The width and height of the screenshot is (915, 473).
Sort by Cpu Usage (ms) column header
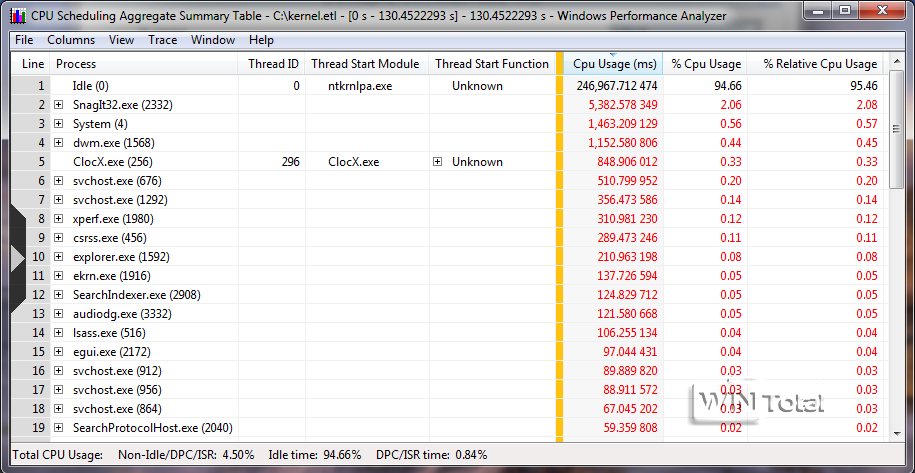tap(613, 64)
